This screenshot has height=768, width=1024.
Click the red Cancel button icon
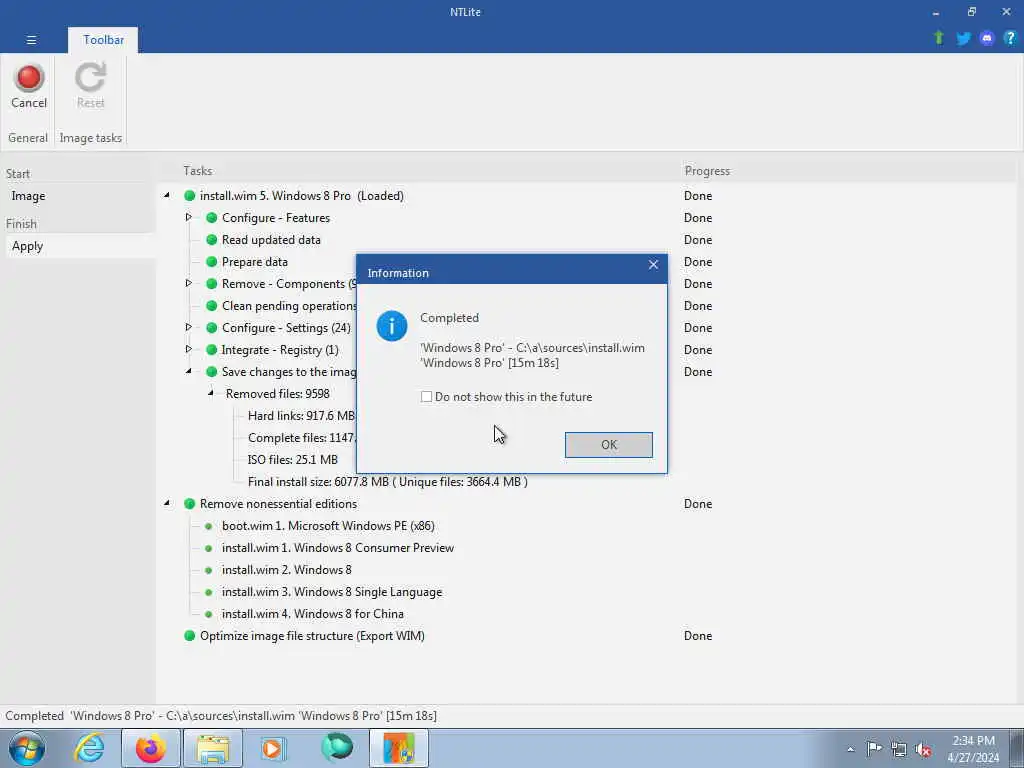coord(29,78)
